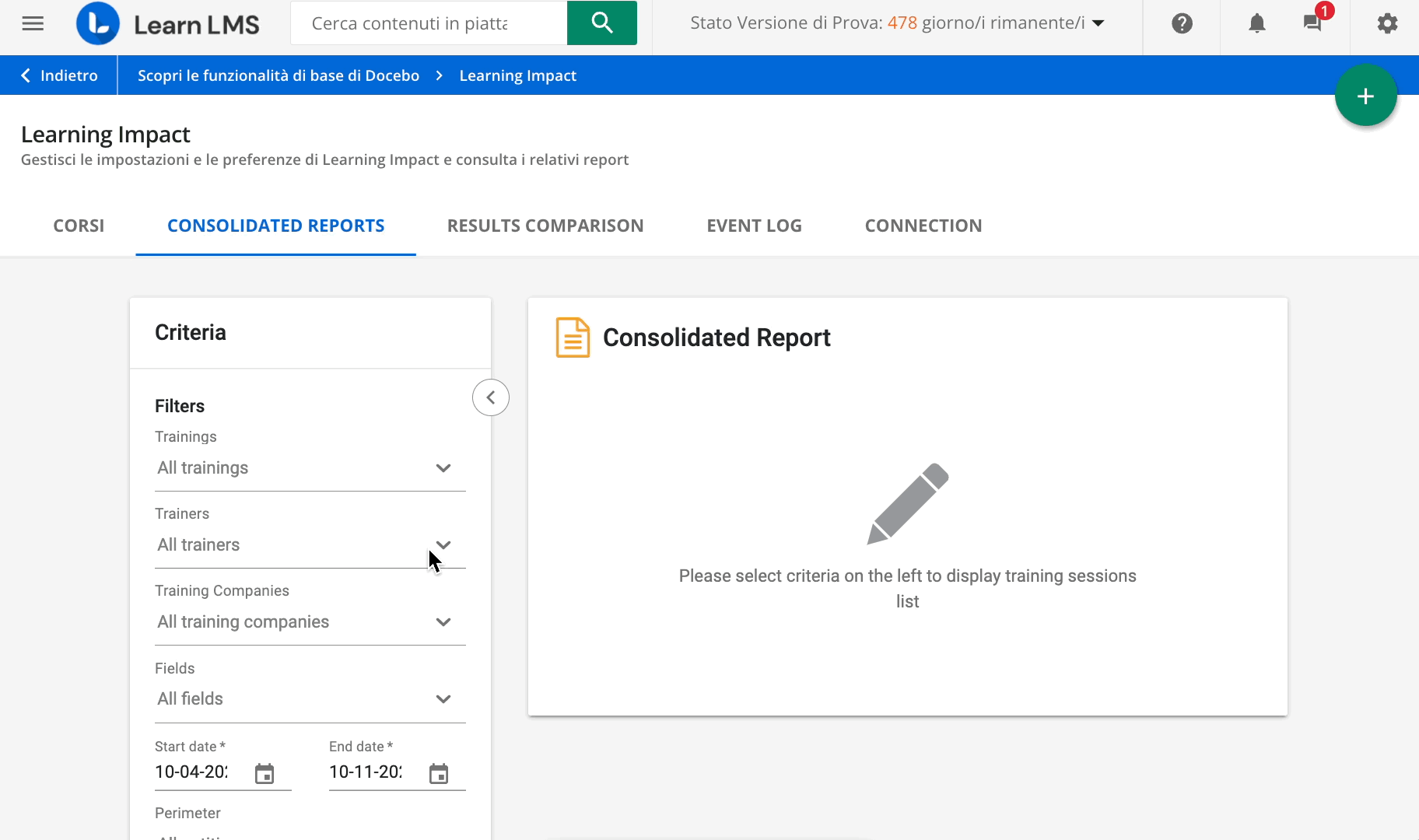Click the green plus floating button
The height and width of the screenshot is (840, 1419).
(x=1365, y=96)
